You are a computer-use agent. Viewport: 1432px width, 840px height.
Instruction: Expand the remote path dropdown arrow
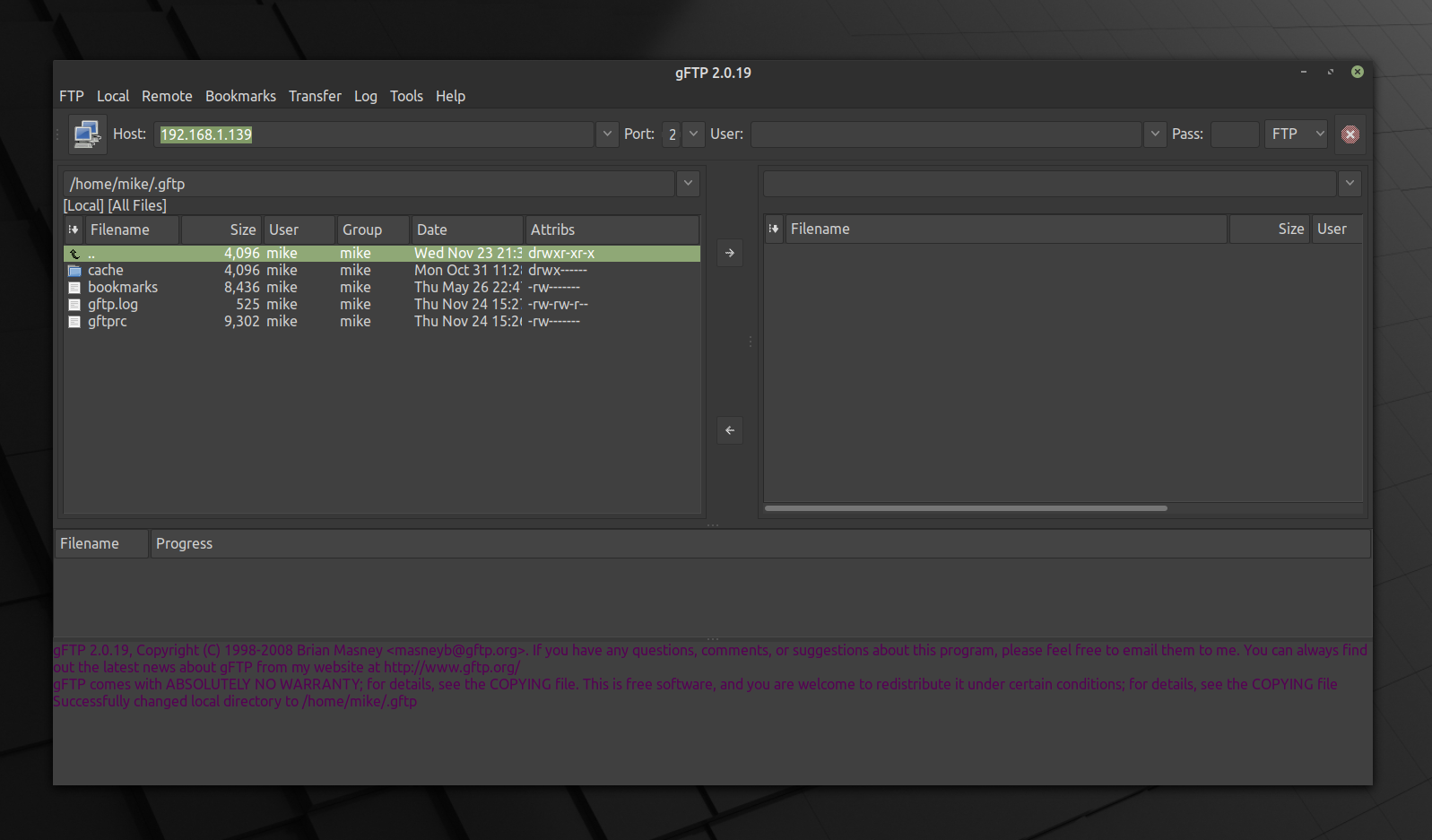point(1350,184)
